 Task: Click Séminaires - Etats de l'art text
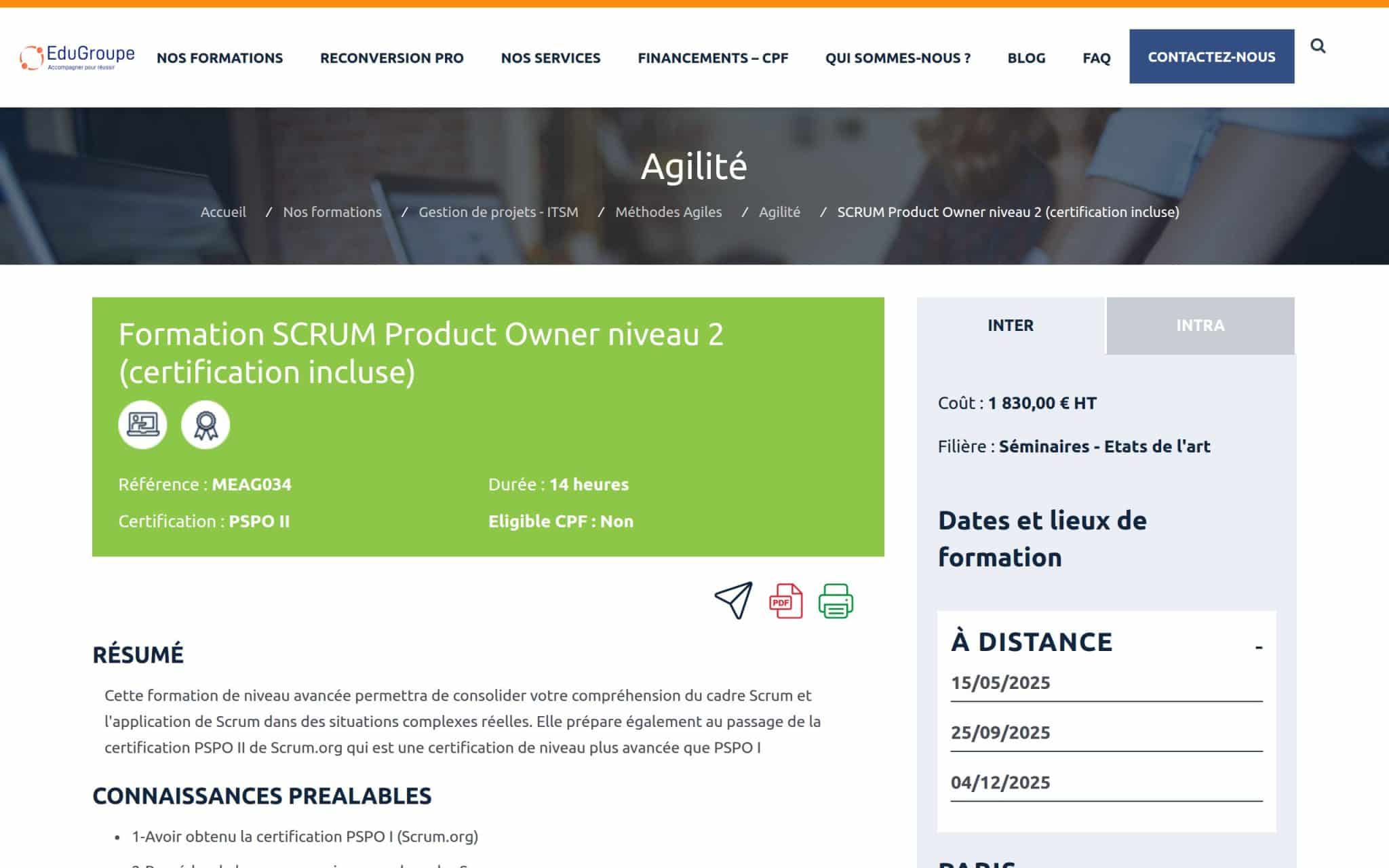click(1104, 446)
